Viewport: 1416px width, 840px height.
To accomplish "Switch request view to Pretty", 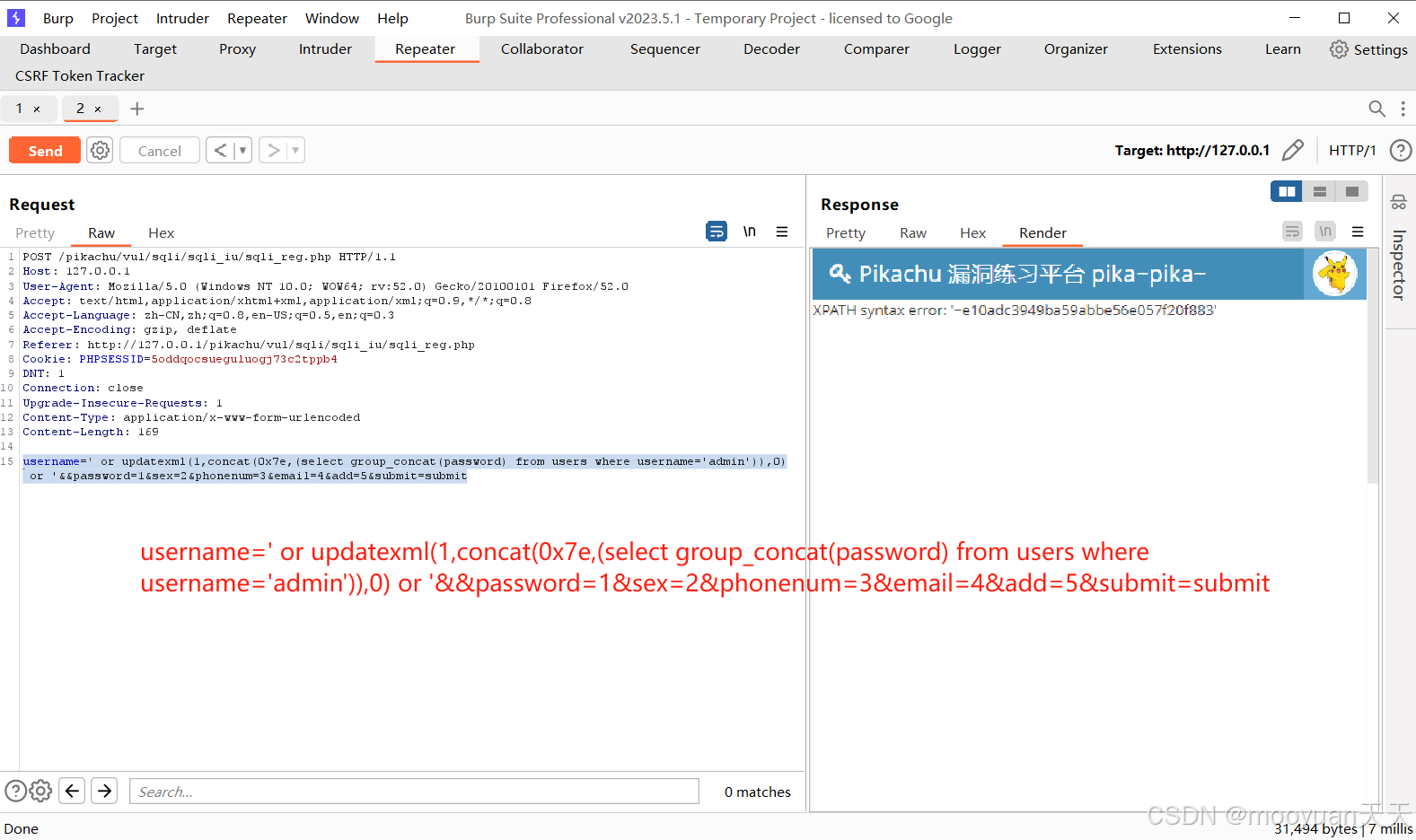I will [35, 233].
